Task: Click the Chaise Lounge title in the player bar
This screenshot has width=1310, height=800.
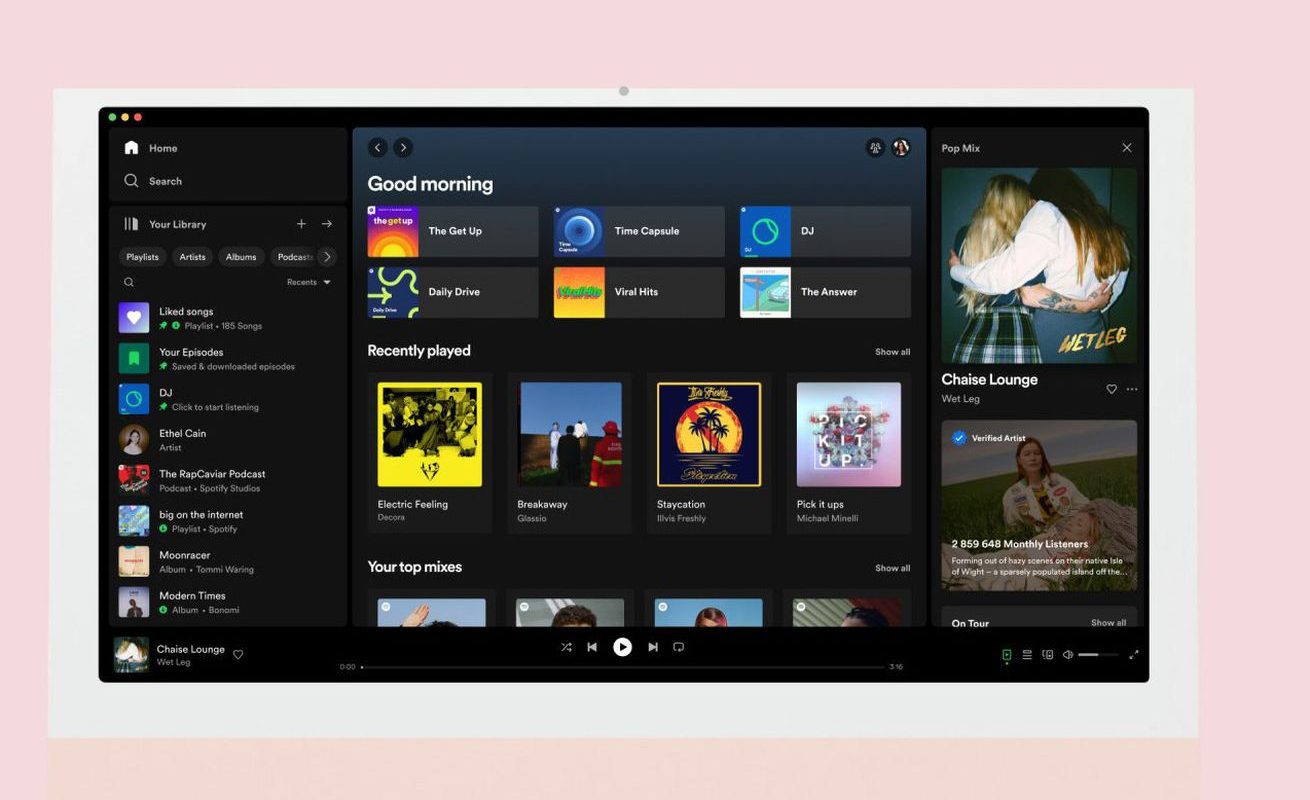Action: point(191,649)
